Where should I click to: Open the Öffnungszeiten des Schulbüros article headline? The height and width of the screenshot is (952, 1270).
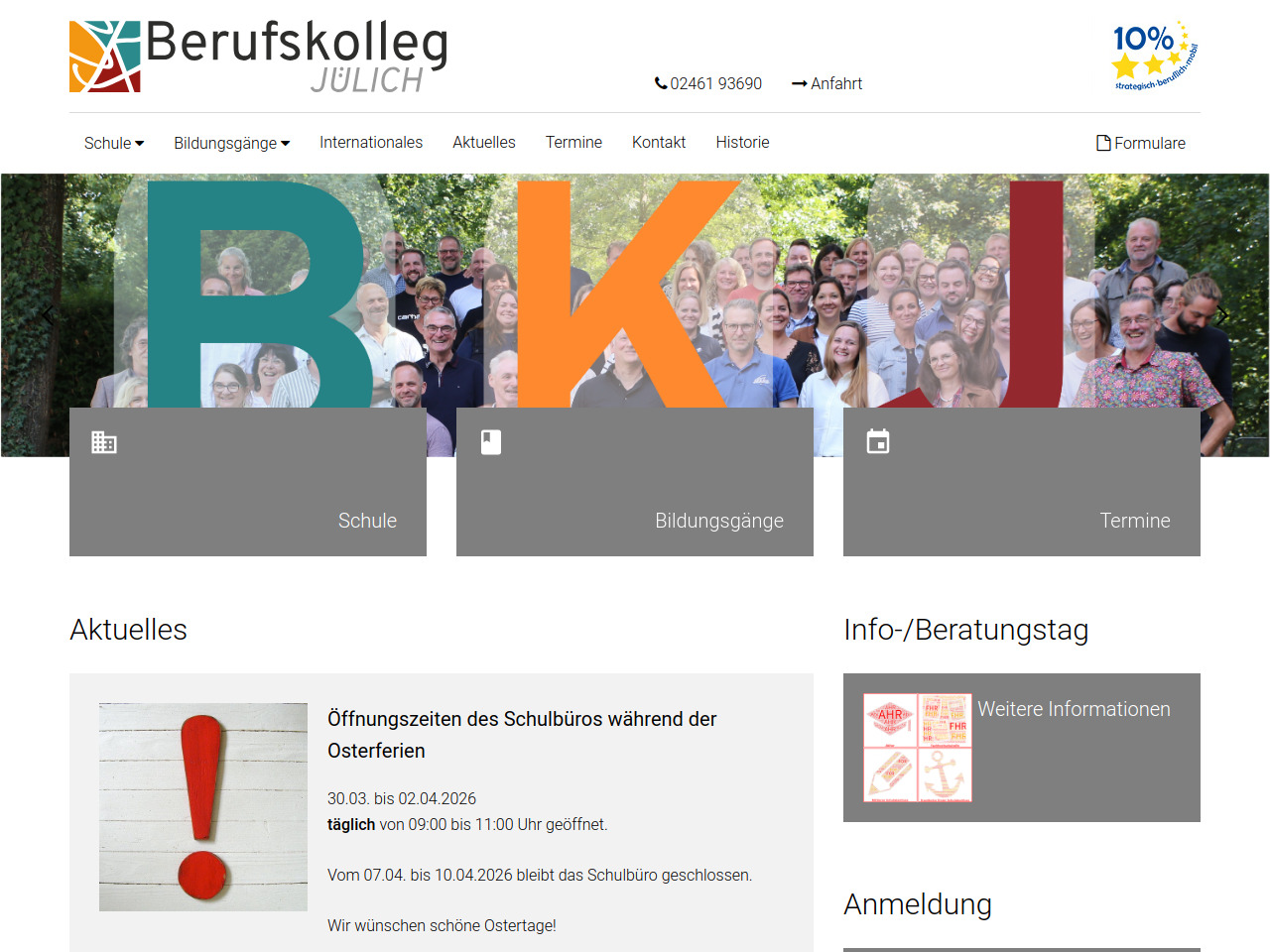pyautogui.click(x=522, y=735)
